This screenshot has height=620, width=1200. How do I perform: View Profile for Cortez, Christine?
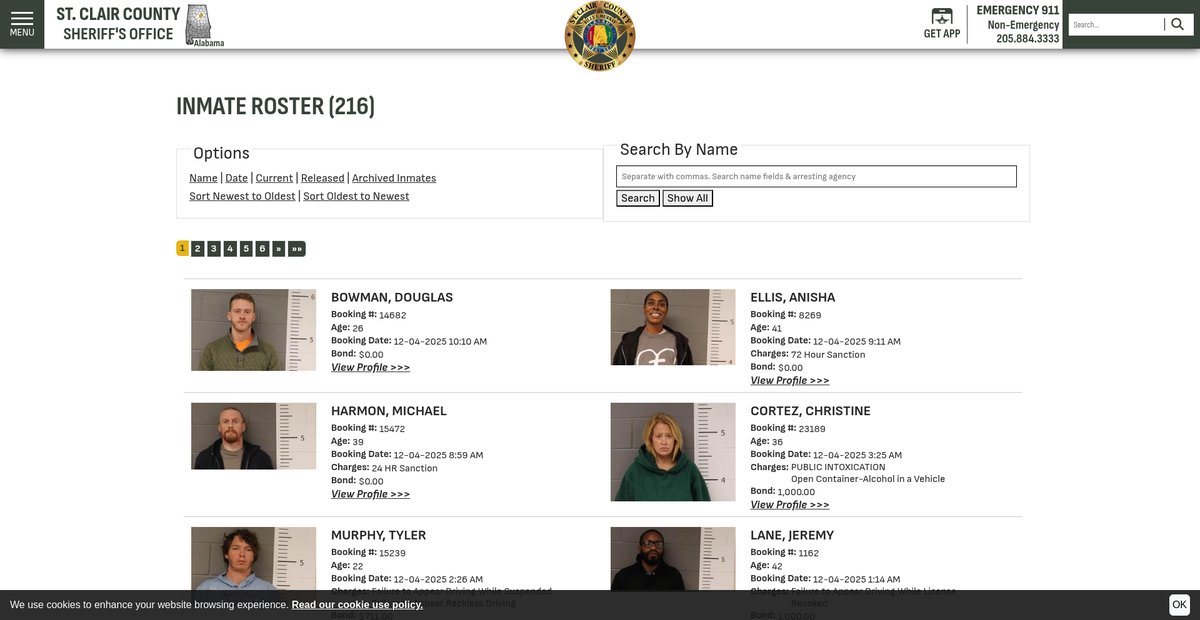coord(790,504)
